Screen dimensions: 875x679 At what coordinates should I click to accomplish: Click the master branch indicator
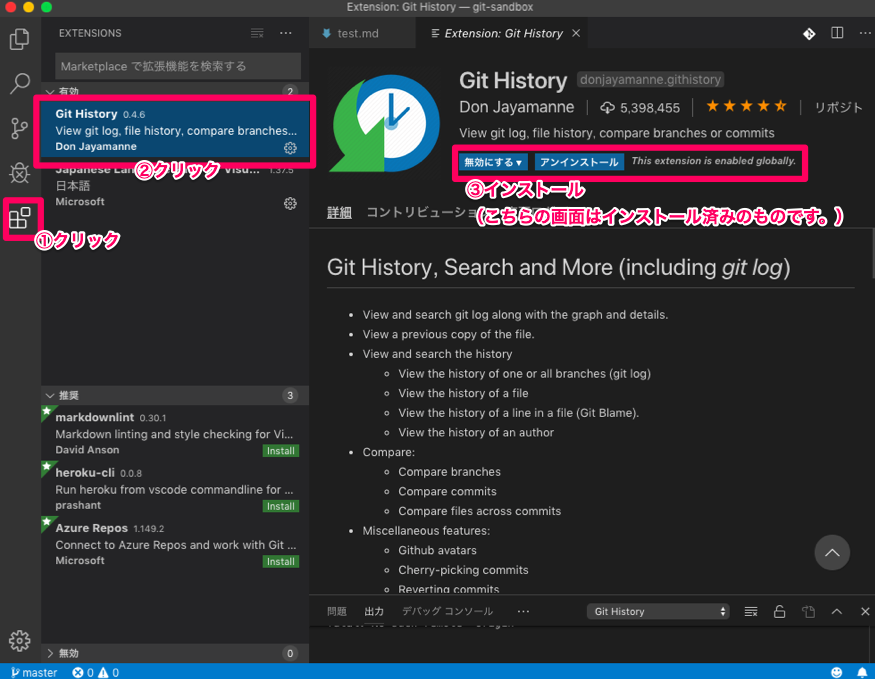pyautogui.click(x=34, y=672)
